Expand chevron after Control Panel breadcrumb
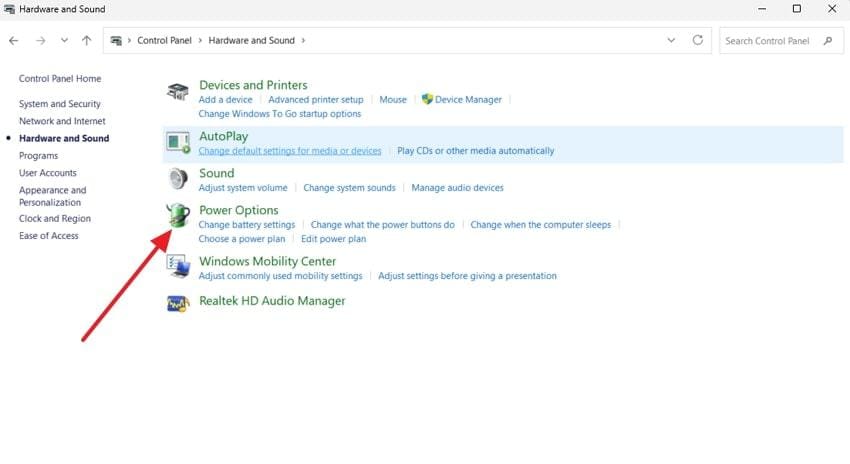 pos(200,41)
